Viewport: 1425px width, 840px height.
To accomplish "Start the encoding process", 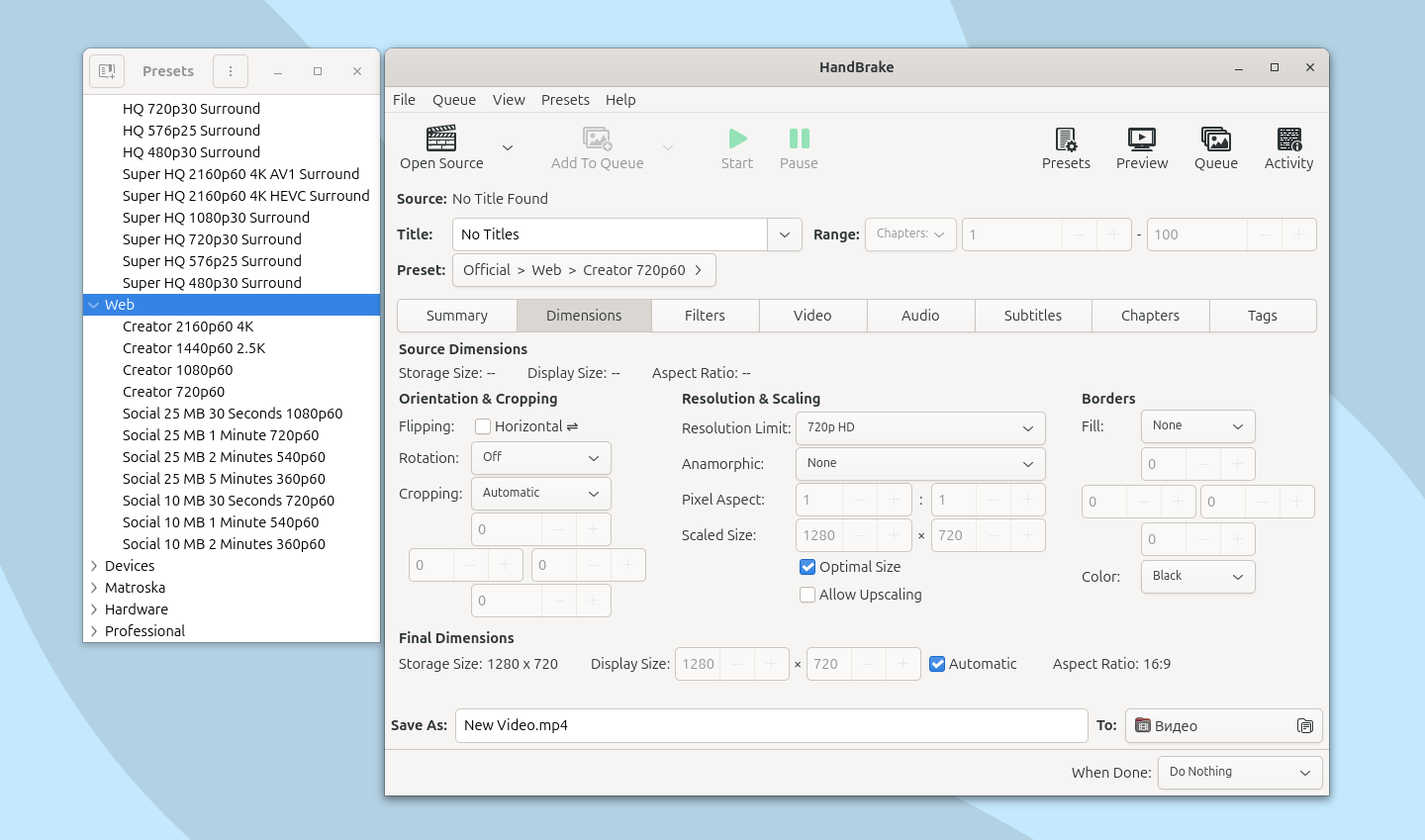I will pos(736,146).
